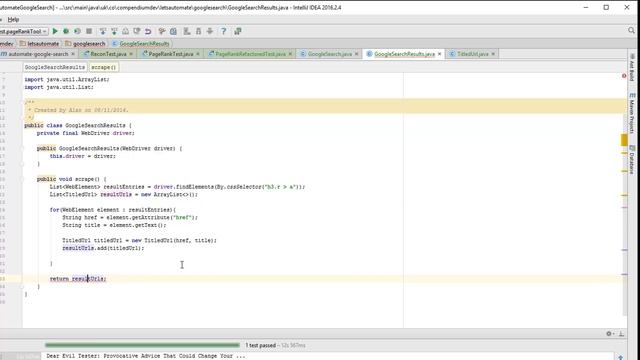The height and width of the screenshot is (360, 640).
Task: Click the scrape() structure breadcrumb
Action: point(104,67)
